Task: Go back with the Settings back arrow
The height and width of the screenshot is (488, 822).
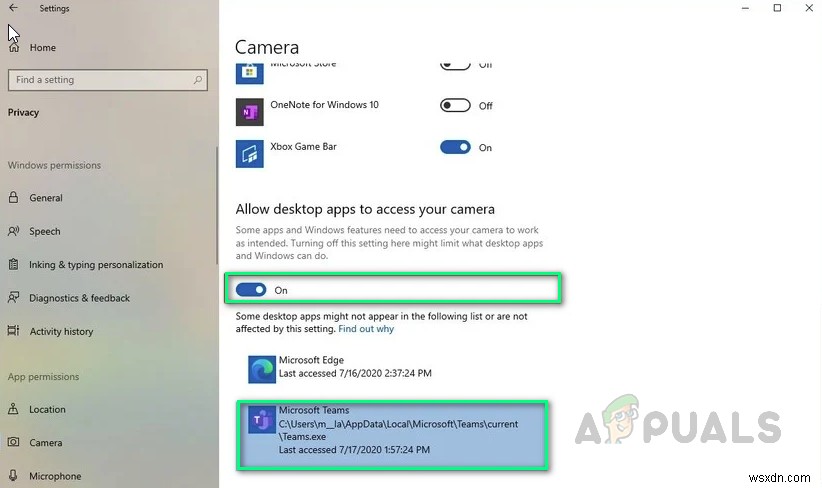Action: (x=14, y=8)
